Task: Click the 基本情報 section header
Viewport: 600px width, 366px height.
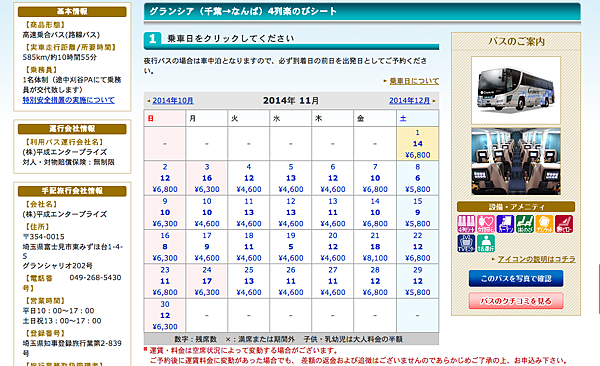Action: (x=72, y=11)
